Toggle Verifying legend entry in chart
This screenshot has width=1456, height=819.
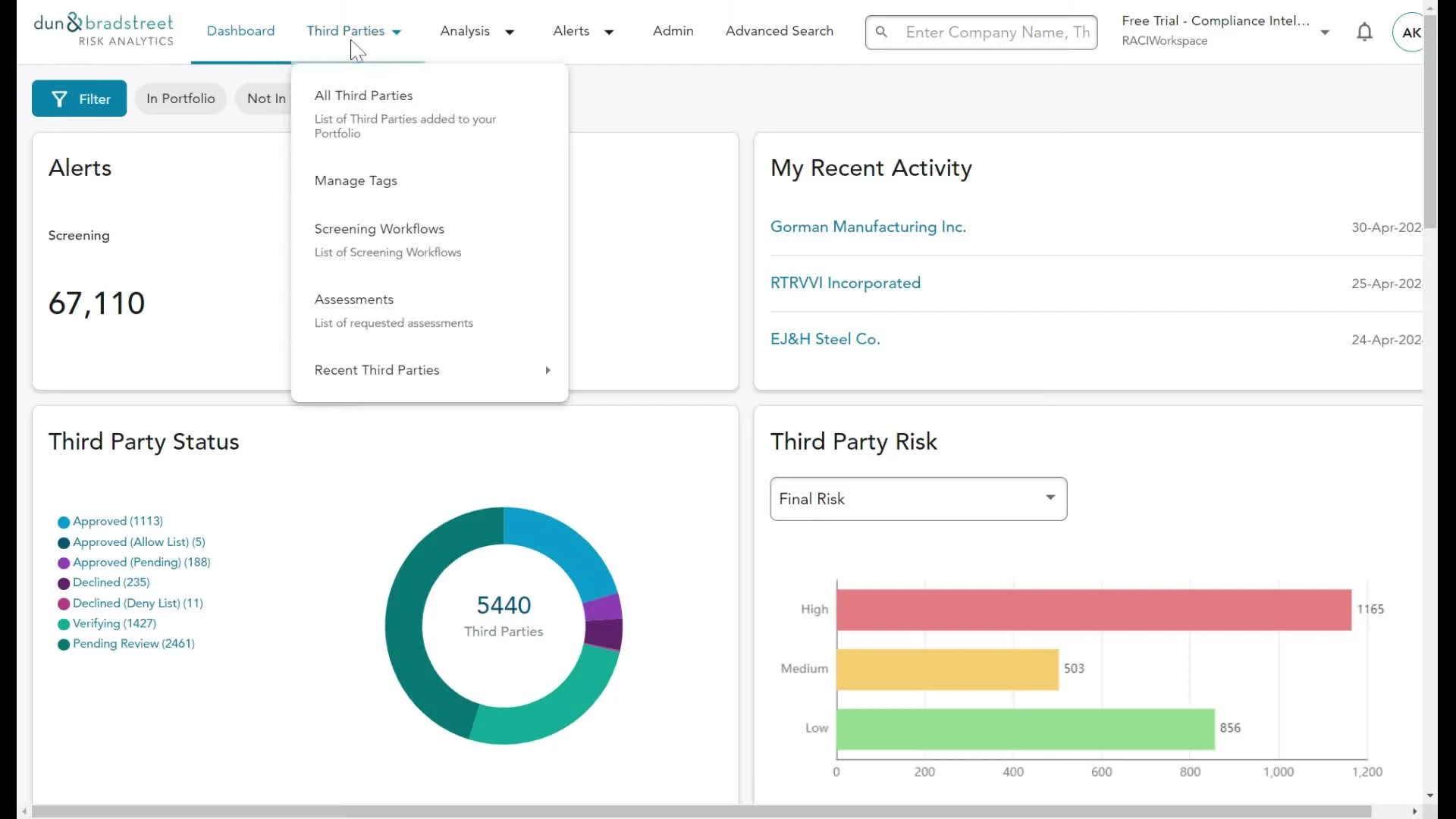pyautogui.click(x=114, y=623)
